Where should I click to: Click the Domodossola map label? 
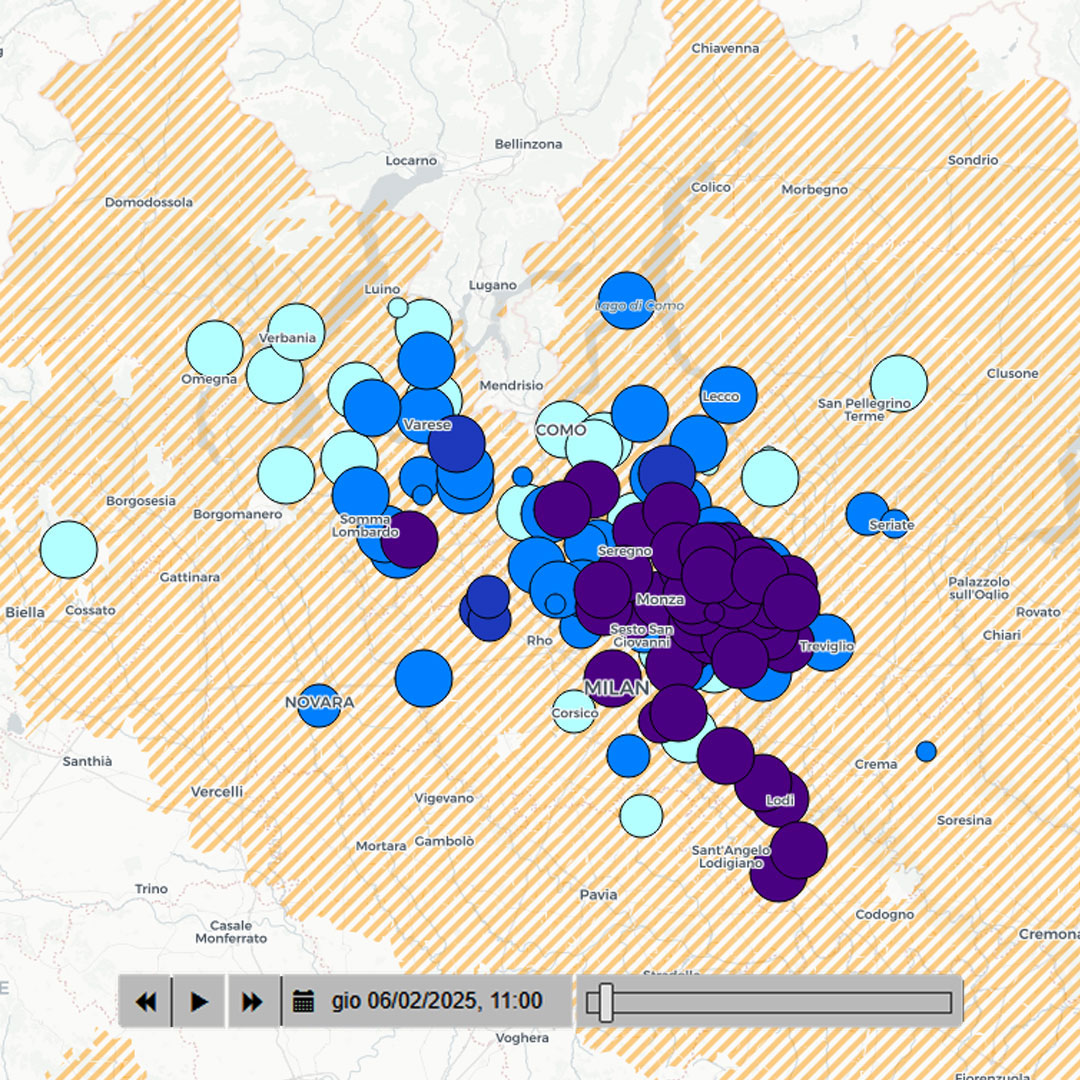click(149, 202)
